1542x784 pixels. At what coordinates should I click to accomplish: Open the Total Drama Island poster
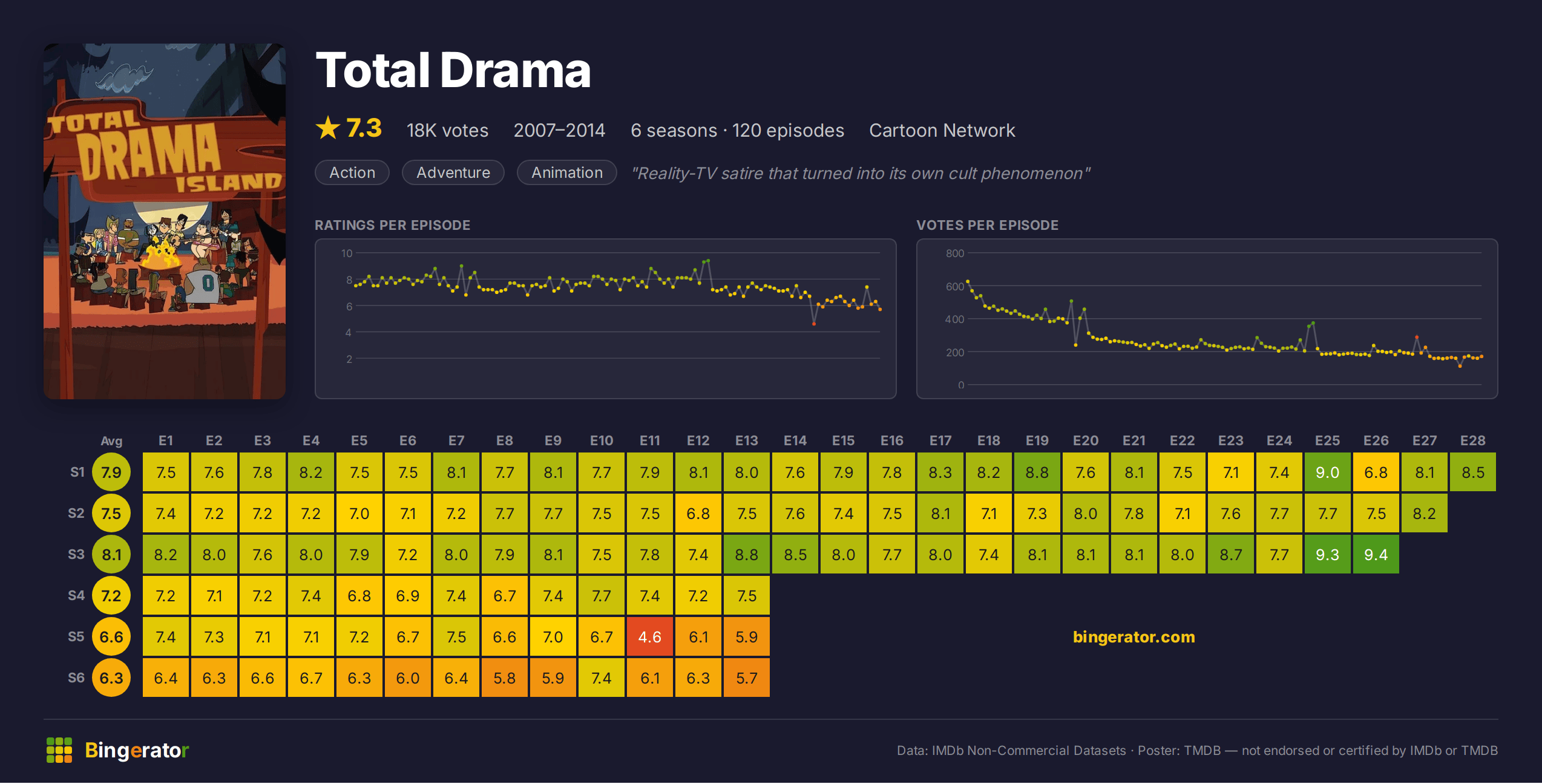(165, 221)
